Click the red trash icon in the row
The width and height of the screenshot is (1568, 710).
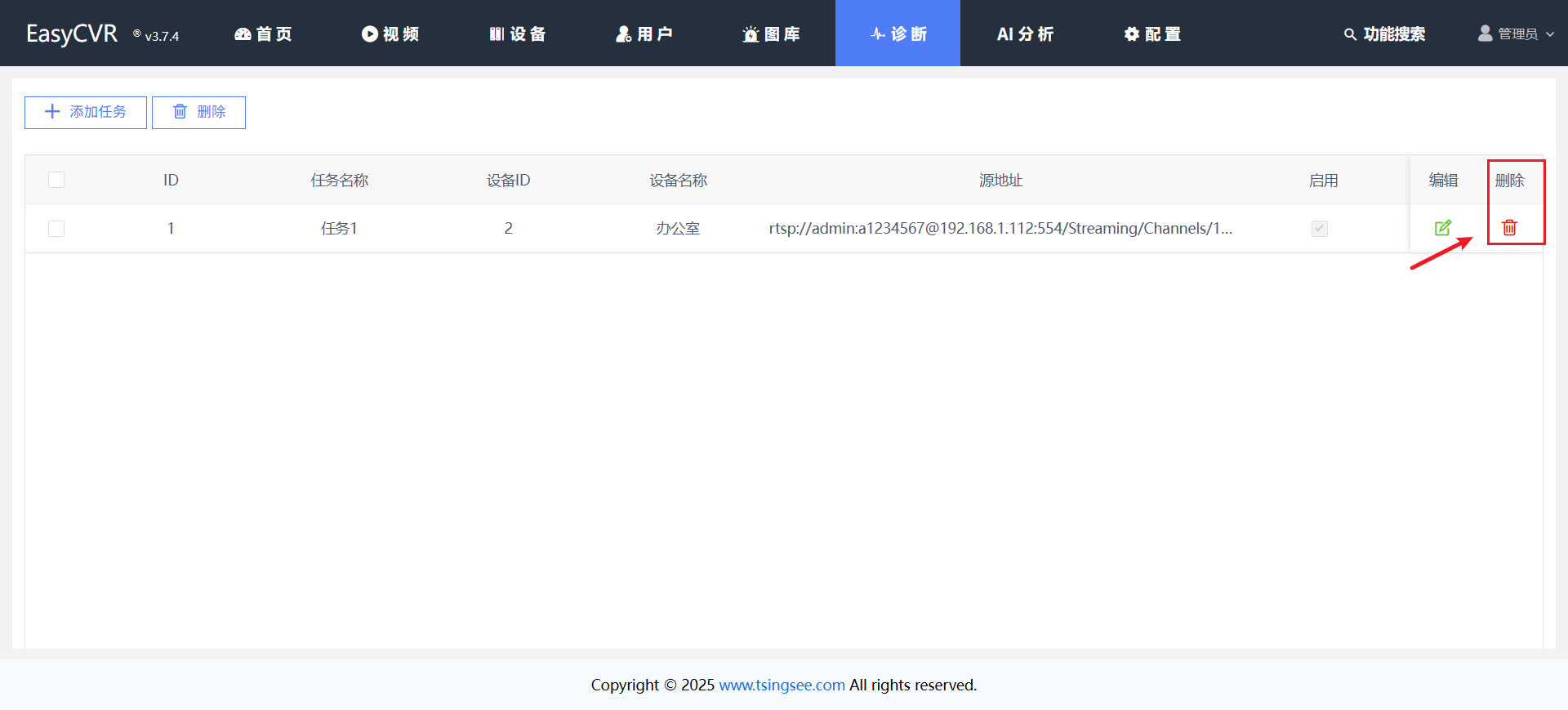tap(1509, 228)
